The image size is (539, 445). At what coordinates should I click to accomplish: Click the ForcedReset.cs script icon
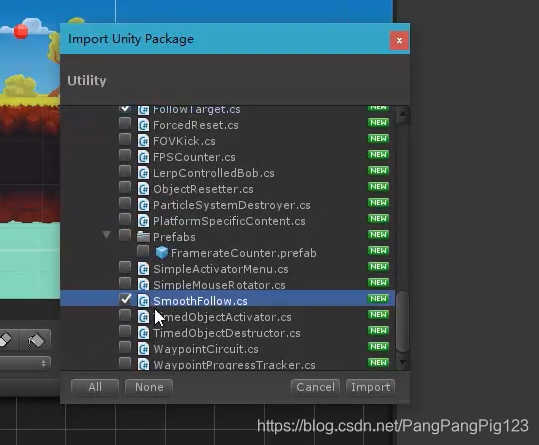[143, 125]
